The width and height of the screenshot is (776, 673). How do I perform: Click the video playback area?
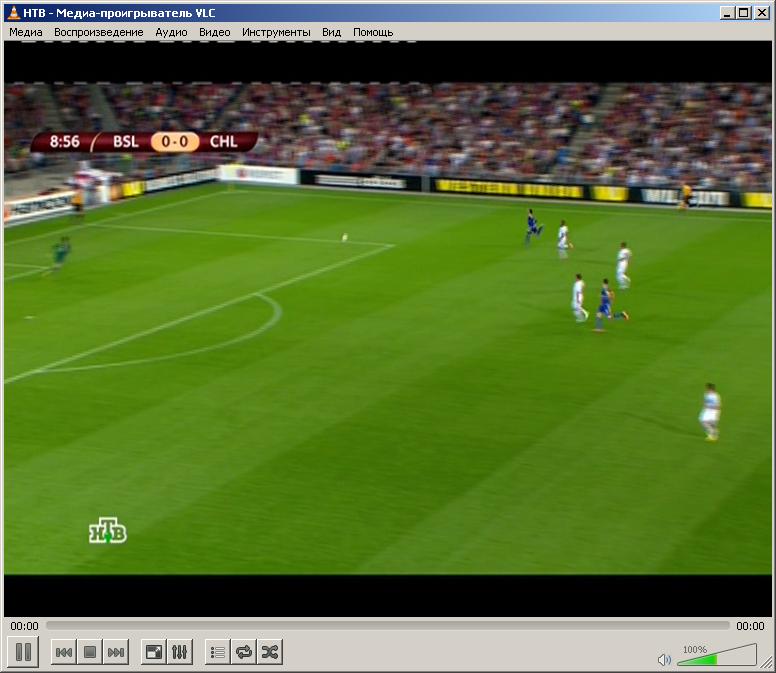[388, 329]
